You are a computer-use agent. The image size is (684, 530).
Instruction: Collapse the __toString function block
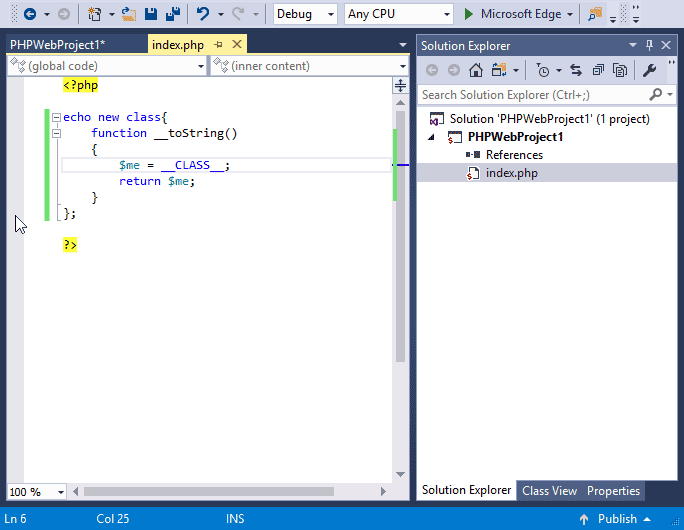pos(56,133)
